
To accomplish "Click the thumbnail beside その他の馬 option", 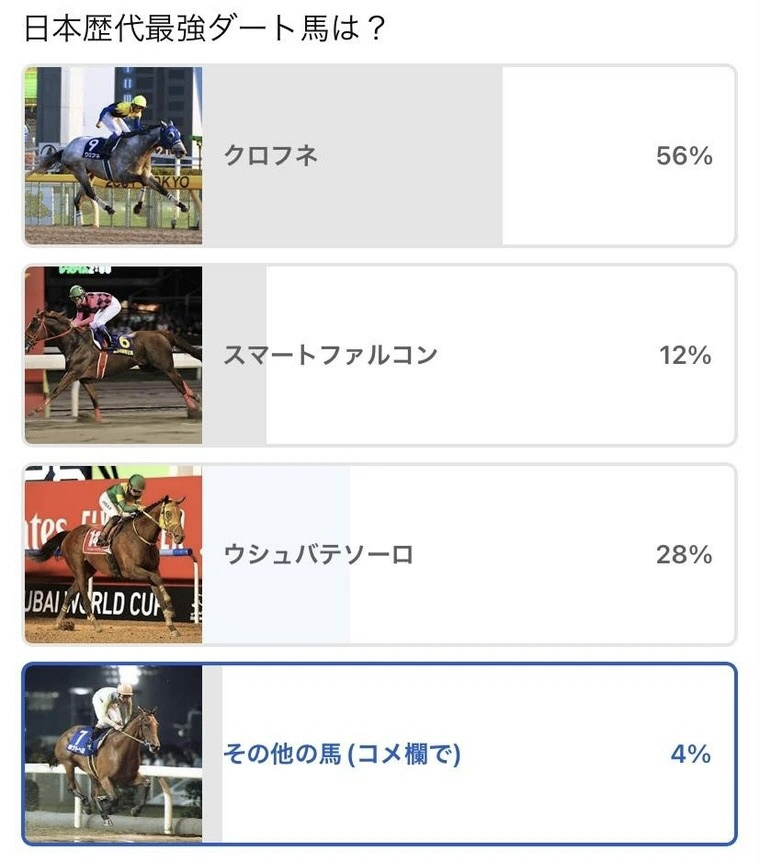I will coord(113,753).
